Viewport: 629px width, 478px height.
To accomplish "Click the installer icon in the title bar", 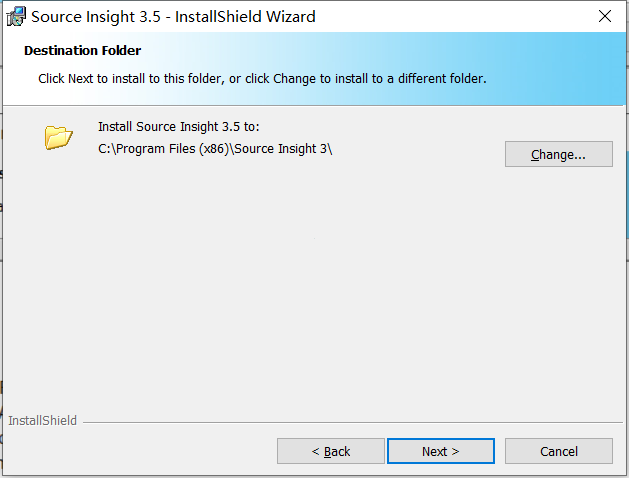I will (x=16, y=16).
